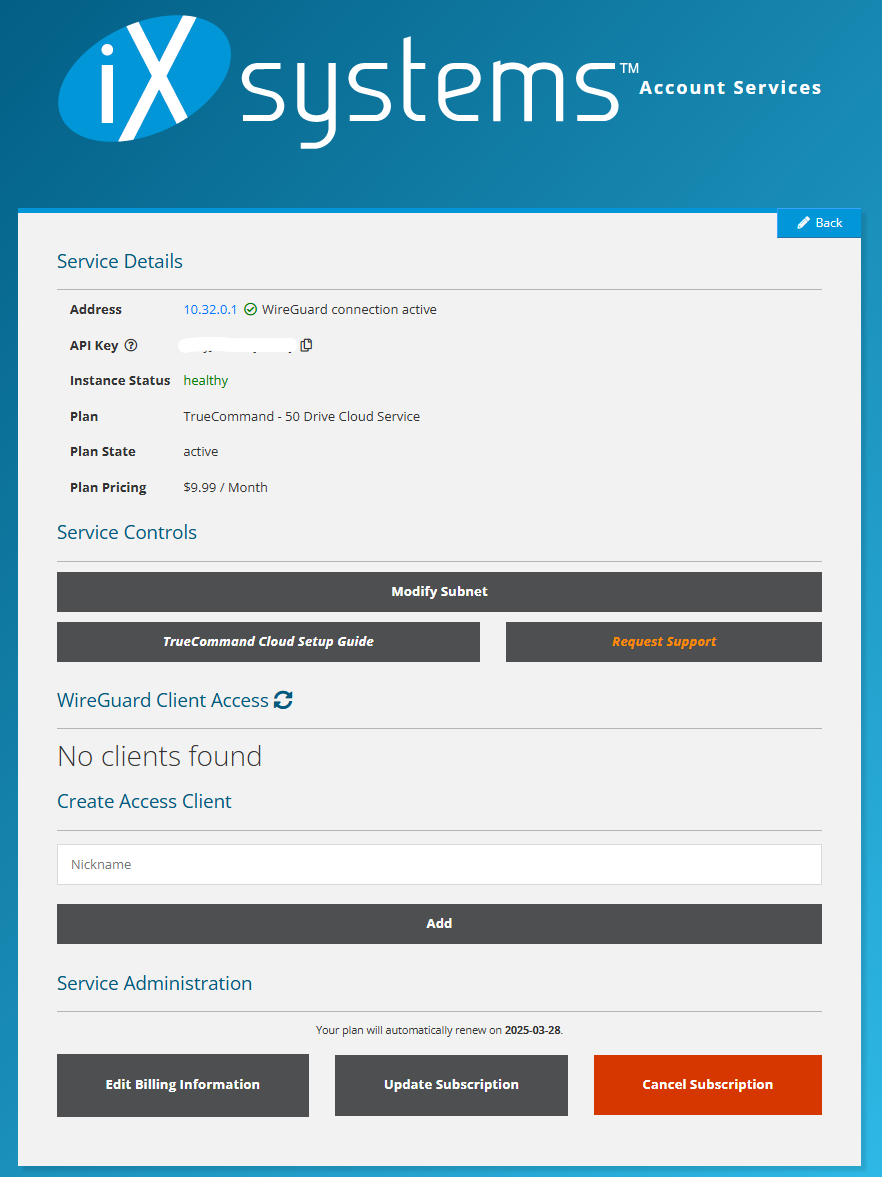Click Add to create an access client
The image size is (882, 1177).
tap(439, 923)
